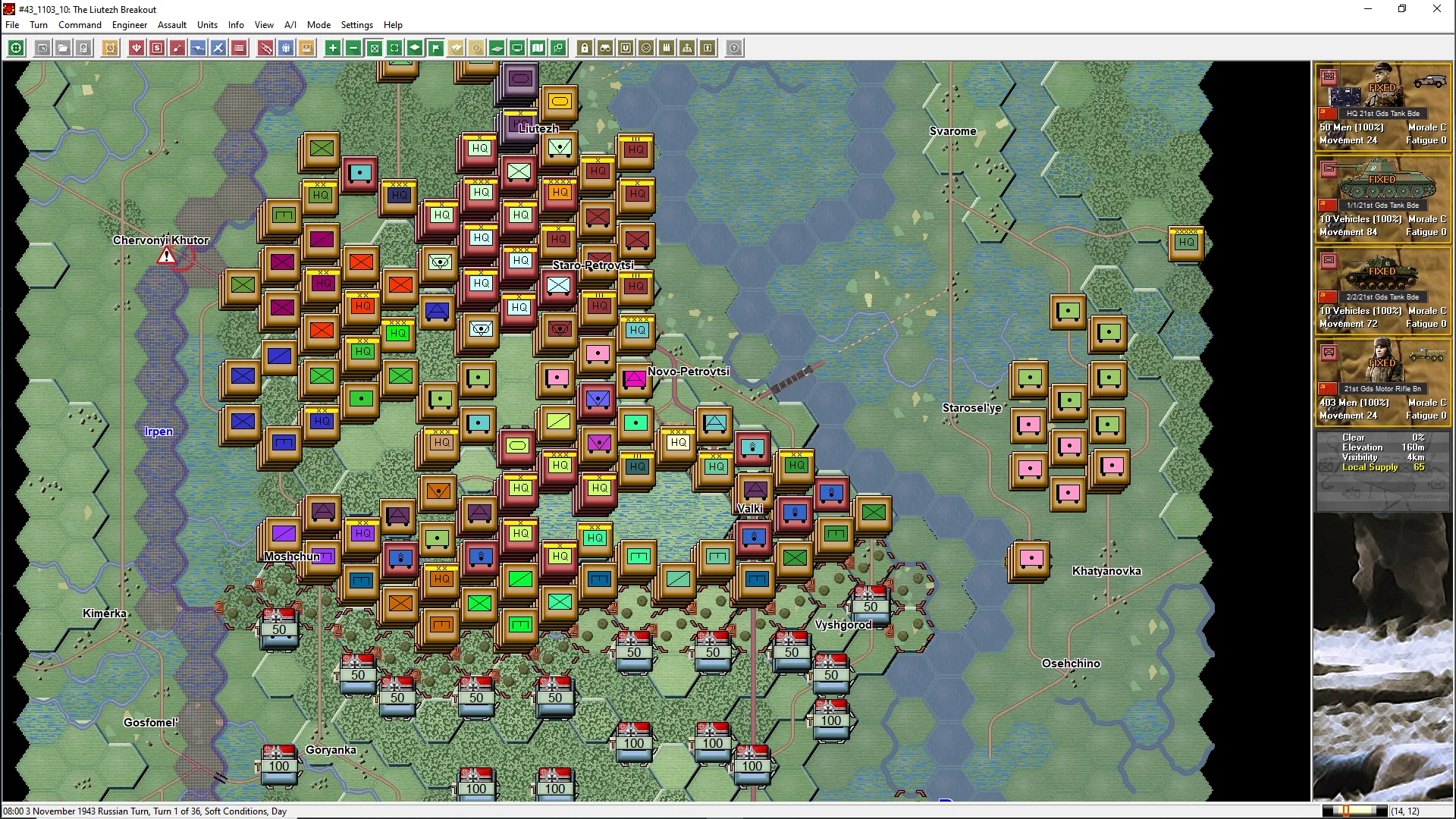The width and height of the screenshot is (1456, 819).
Task: Open the View menu
Action: click(x=264, y=25)
